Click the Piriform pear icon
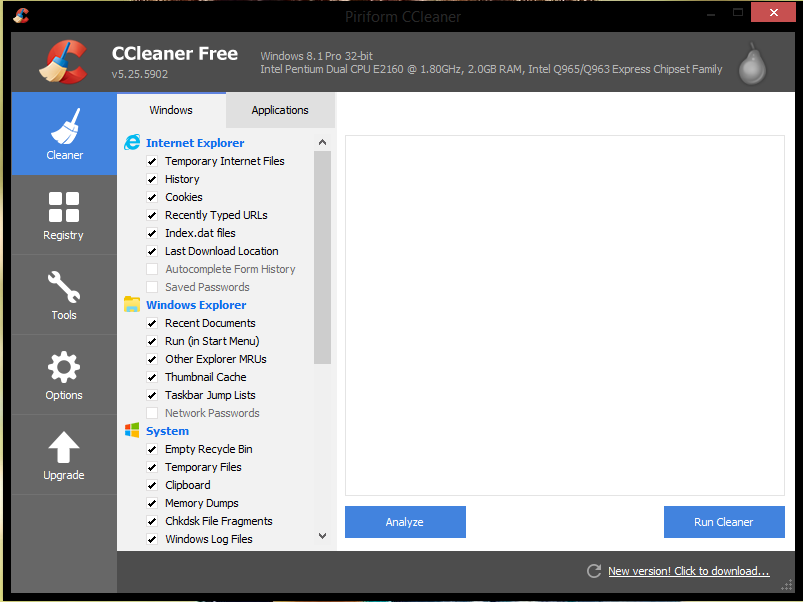Image resolution: width=803 pixels, height=602 pixels. coord(752,64)
